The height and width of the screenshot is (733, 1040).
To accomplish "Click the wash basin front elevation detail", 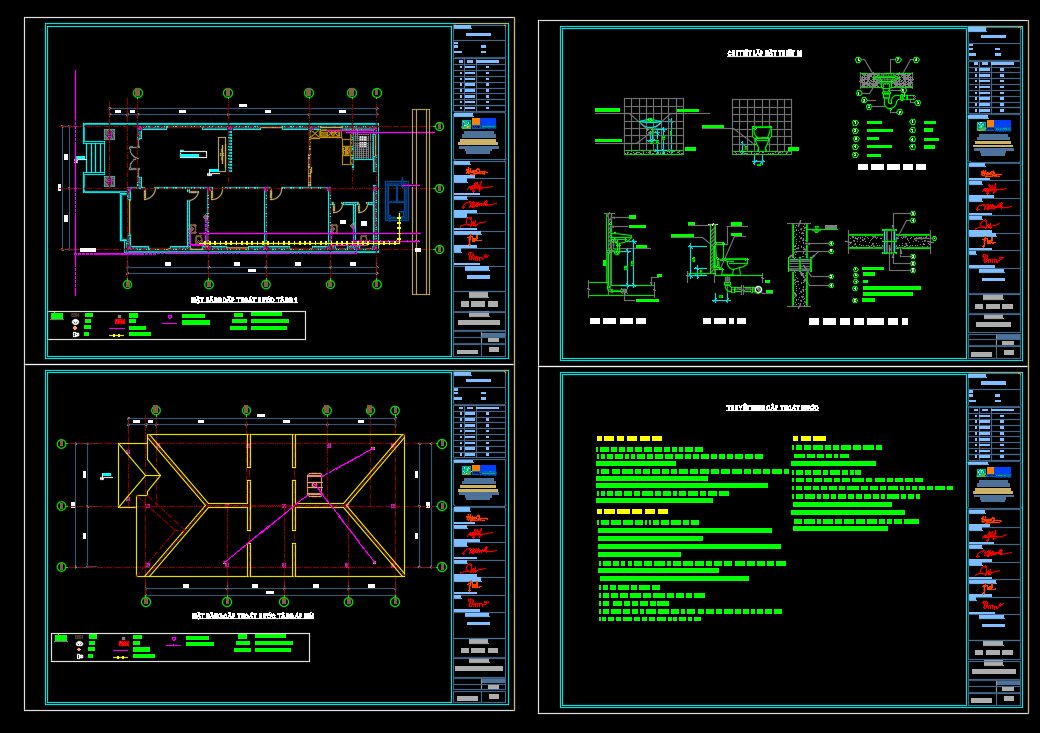I will 653,128.
